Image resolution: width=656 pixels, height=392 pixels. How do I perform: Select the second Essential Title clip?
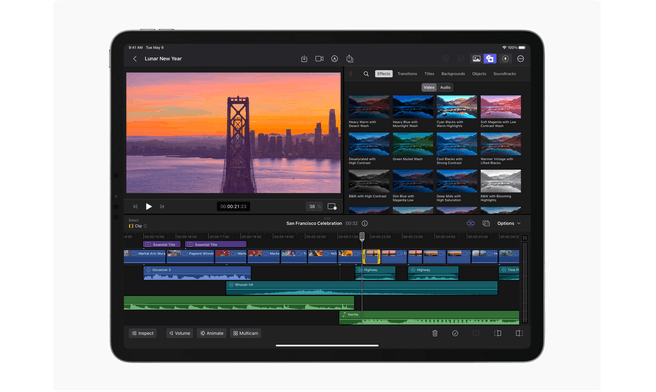tap(215, 244)
